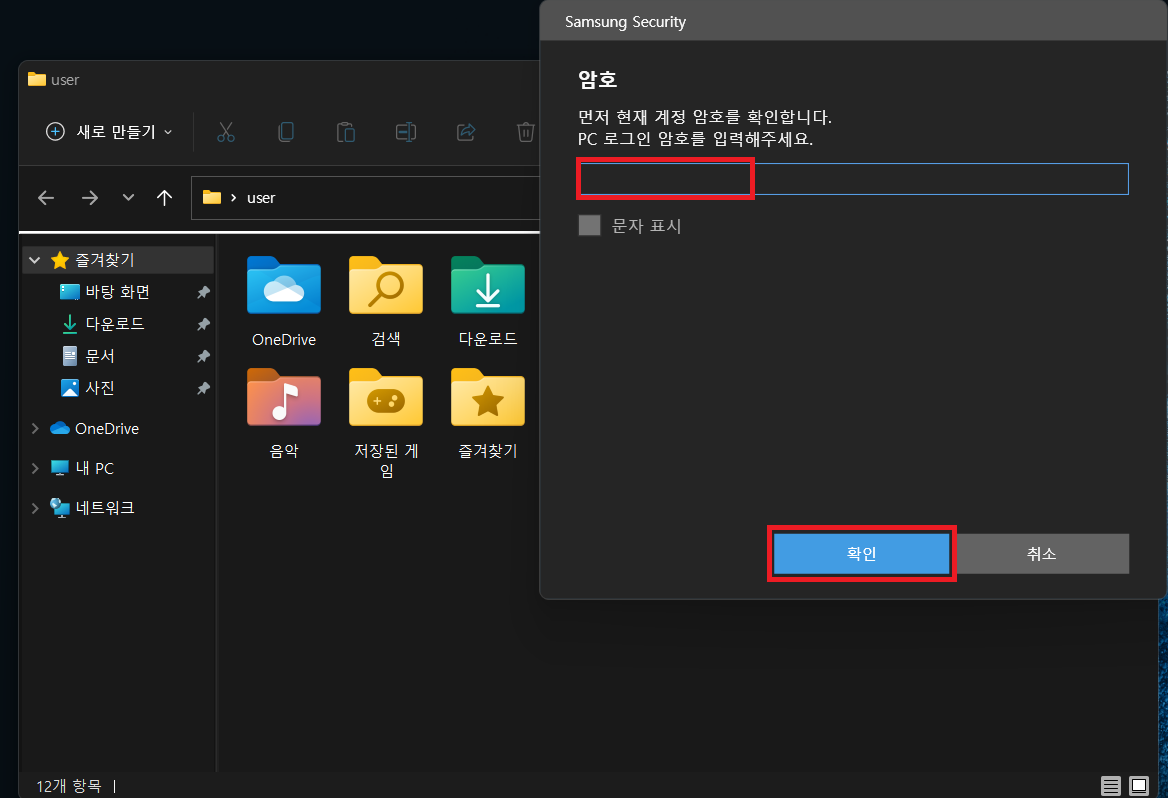Enable the 문자 표시 checkbox
This screenshot has width=1168, height=798.
(x=589, y=225)
